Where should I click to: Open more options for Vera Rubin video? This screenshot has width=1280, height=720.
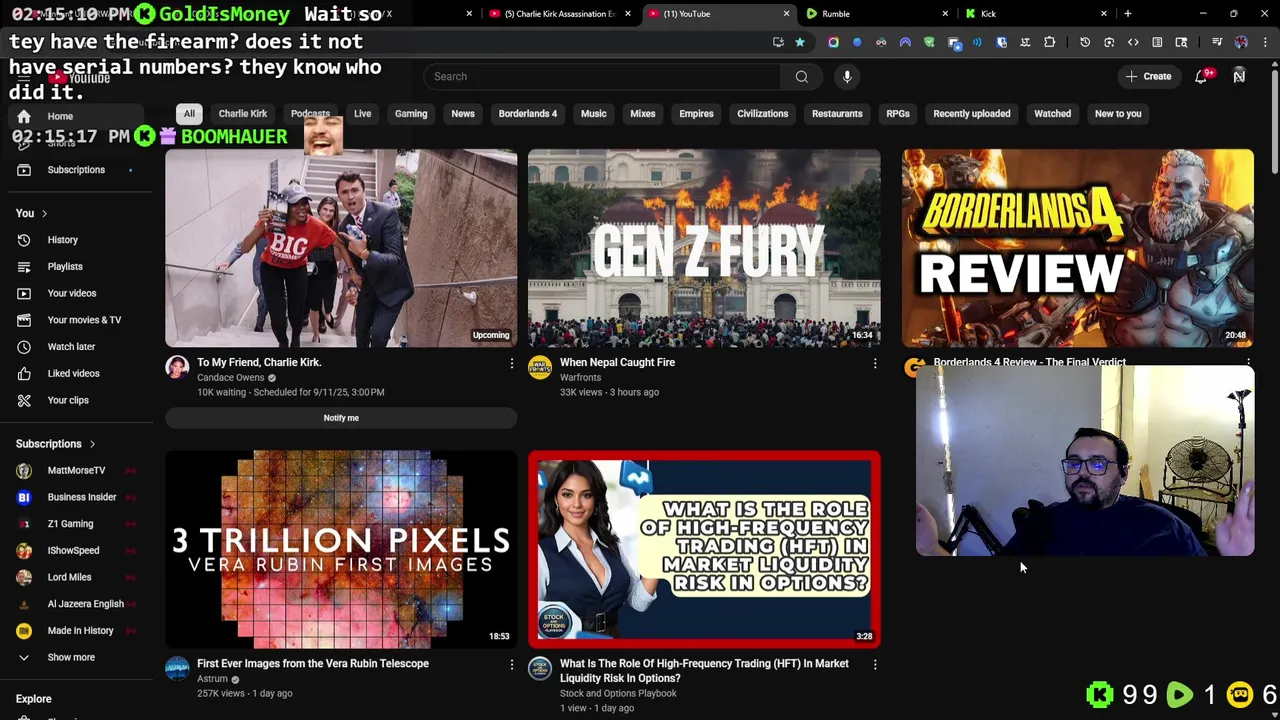click(x=511, y=664)
